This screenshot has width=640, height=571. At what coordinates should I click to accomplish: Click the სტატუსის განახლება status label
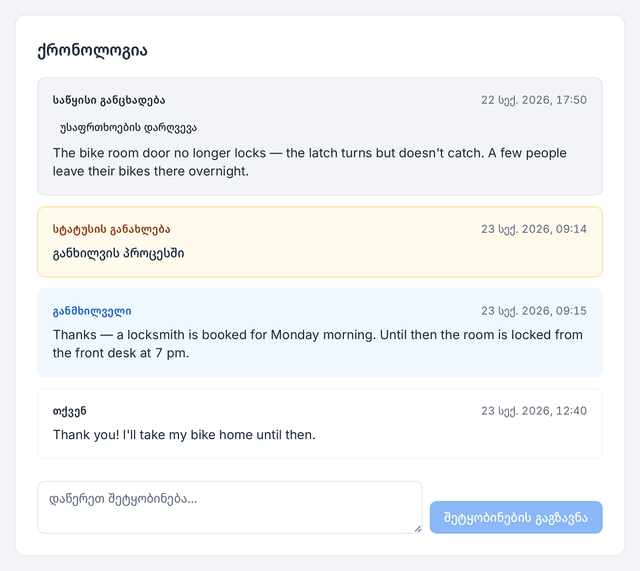coord(111,229)
